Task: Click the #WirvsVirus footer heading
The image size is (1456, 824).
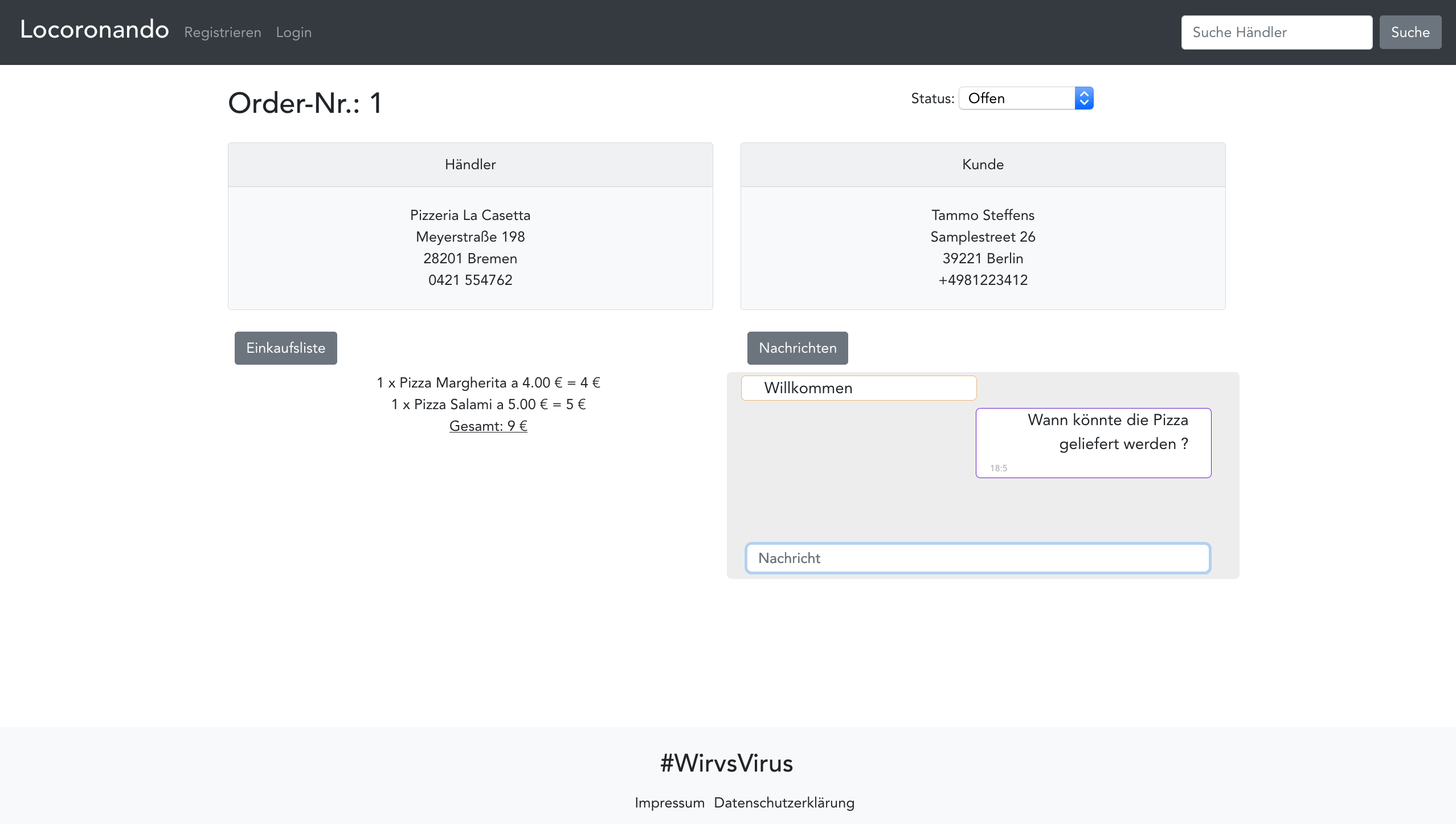Action: coord(727,763)
